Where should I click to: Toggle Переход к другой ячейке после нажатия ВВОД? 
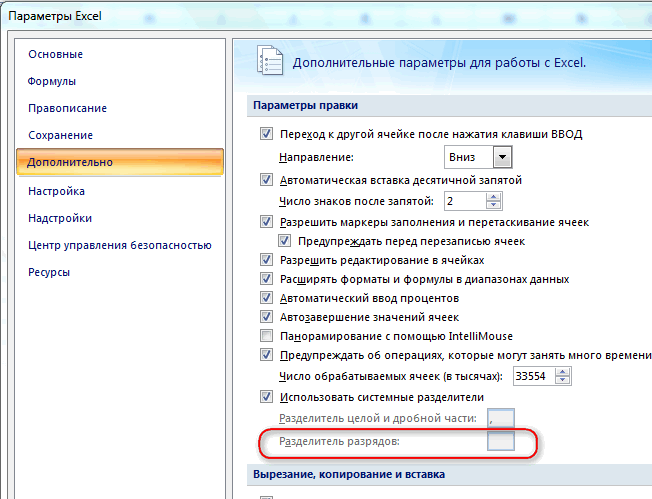pyautogui.click(x=266, y=134)
